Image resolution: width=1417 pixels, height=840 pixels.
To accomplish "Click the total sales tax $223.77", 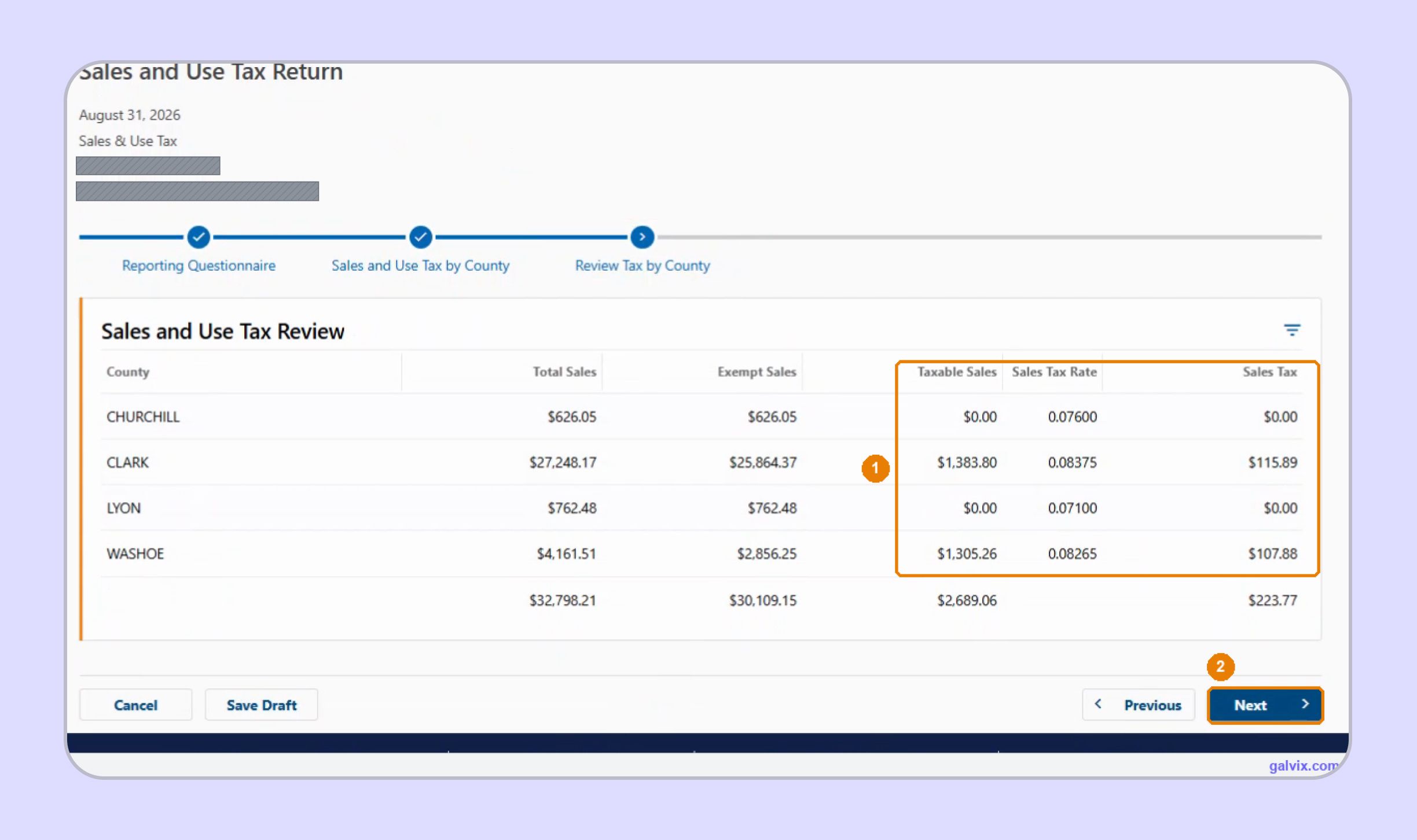I will point(1272,600).
